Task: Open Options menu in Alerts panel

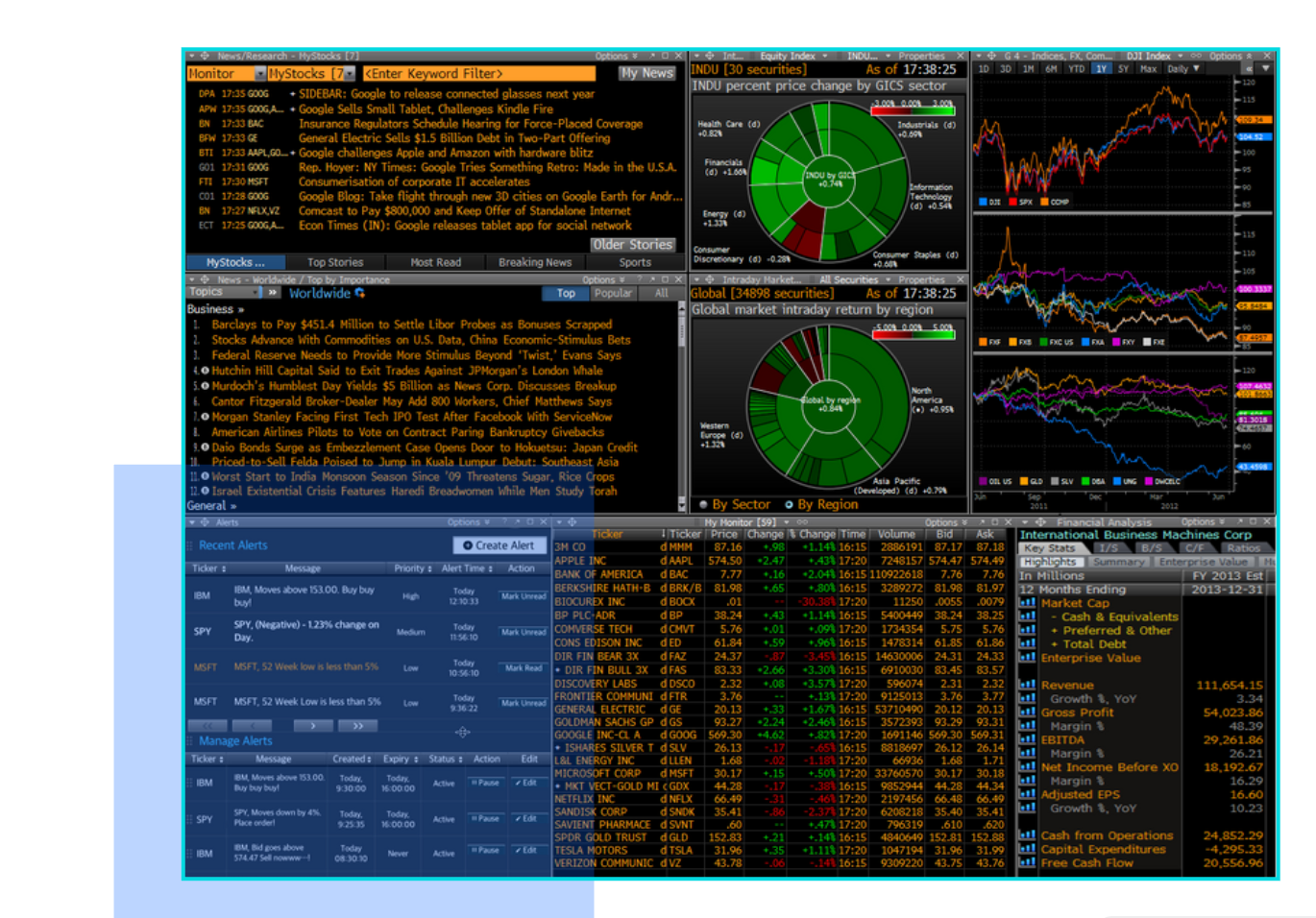Action: [x=469, y=522]
